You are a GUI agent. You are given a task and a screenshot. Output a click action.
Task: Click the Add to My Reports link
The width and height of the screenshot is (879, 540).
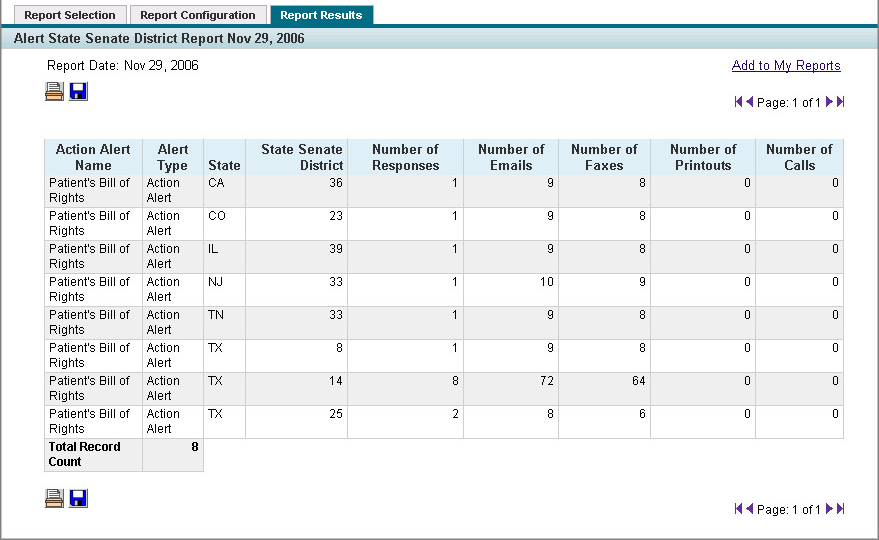point(786,66)
